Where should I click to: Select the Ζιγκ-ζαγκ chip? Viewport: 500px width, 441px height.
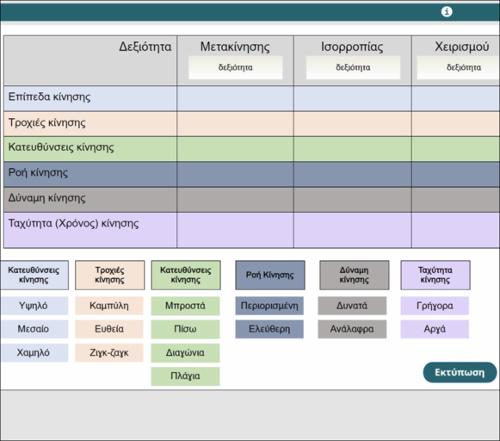tap(109, 353)
